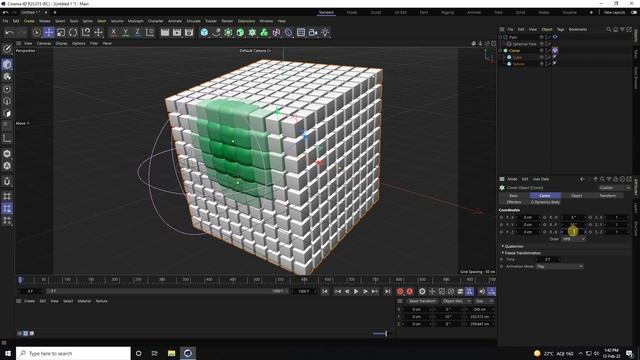Click the Record Active Objects button
The height and width of the screenshot is (360, 640).
400,291
